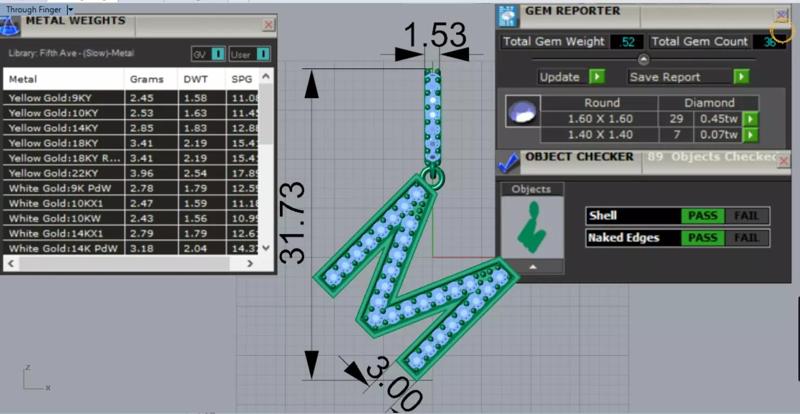Click the Metal Weights panel icon
Screen dimensions: 800x414
[x=9, y=26]
